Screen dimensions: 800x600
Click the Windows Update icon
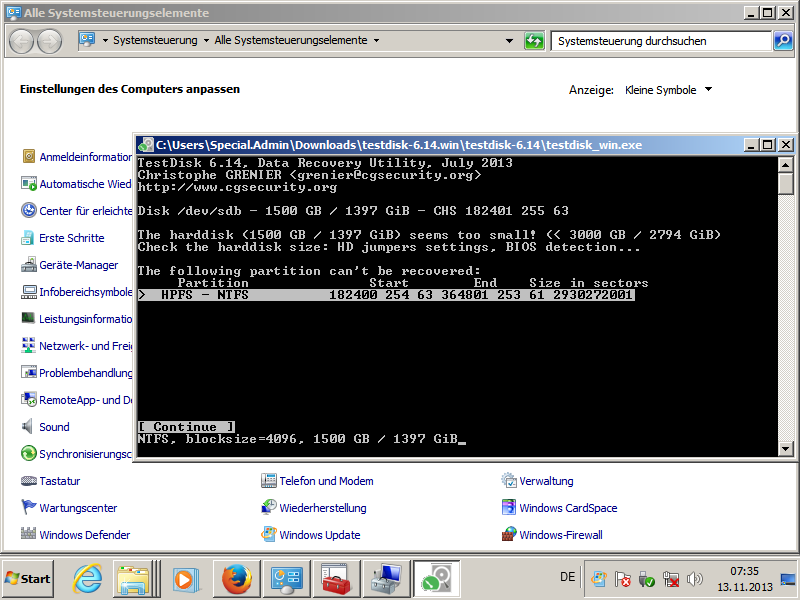[x=268, y=534]
